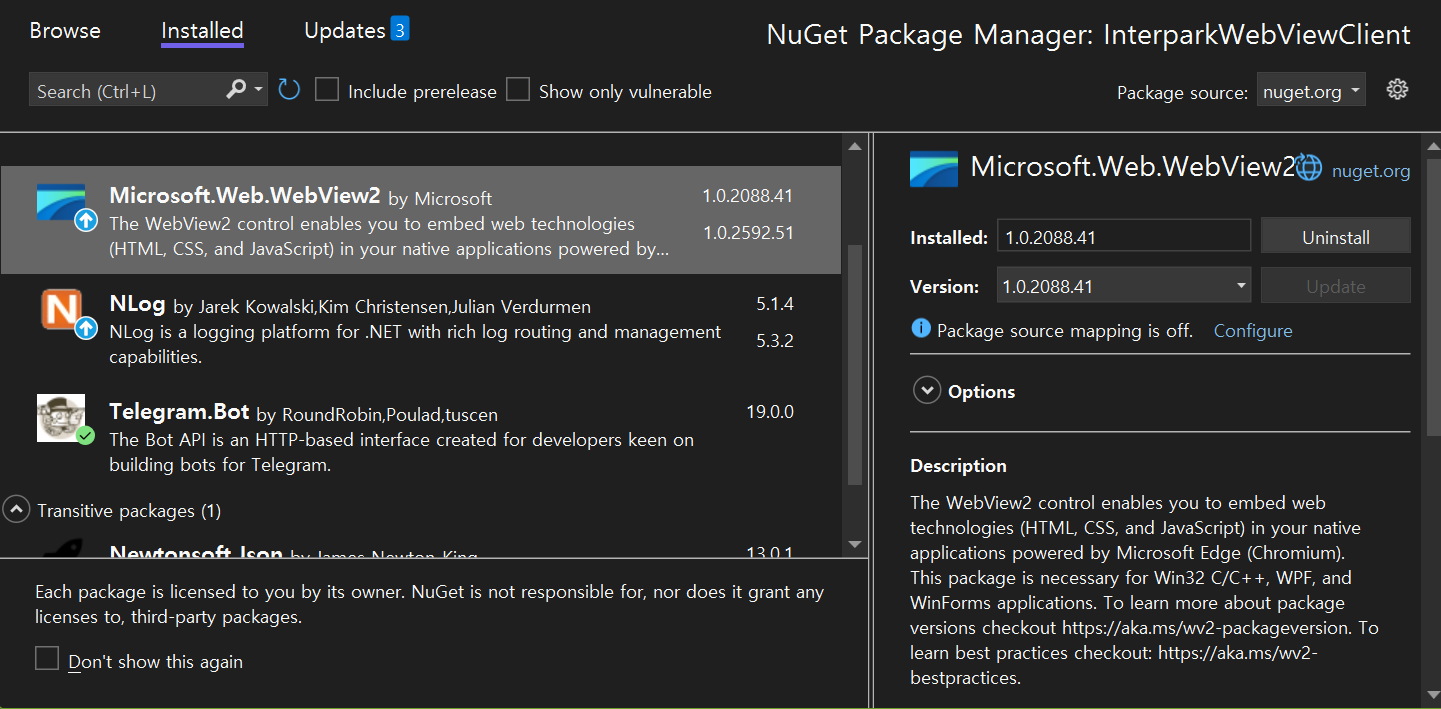Click WebView2 installed version 1.0.2088.41 in list

[748, 196]
